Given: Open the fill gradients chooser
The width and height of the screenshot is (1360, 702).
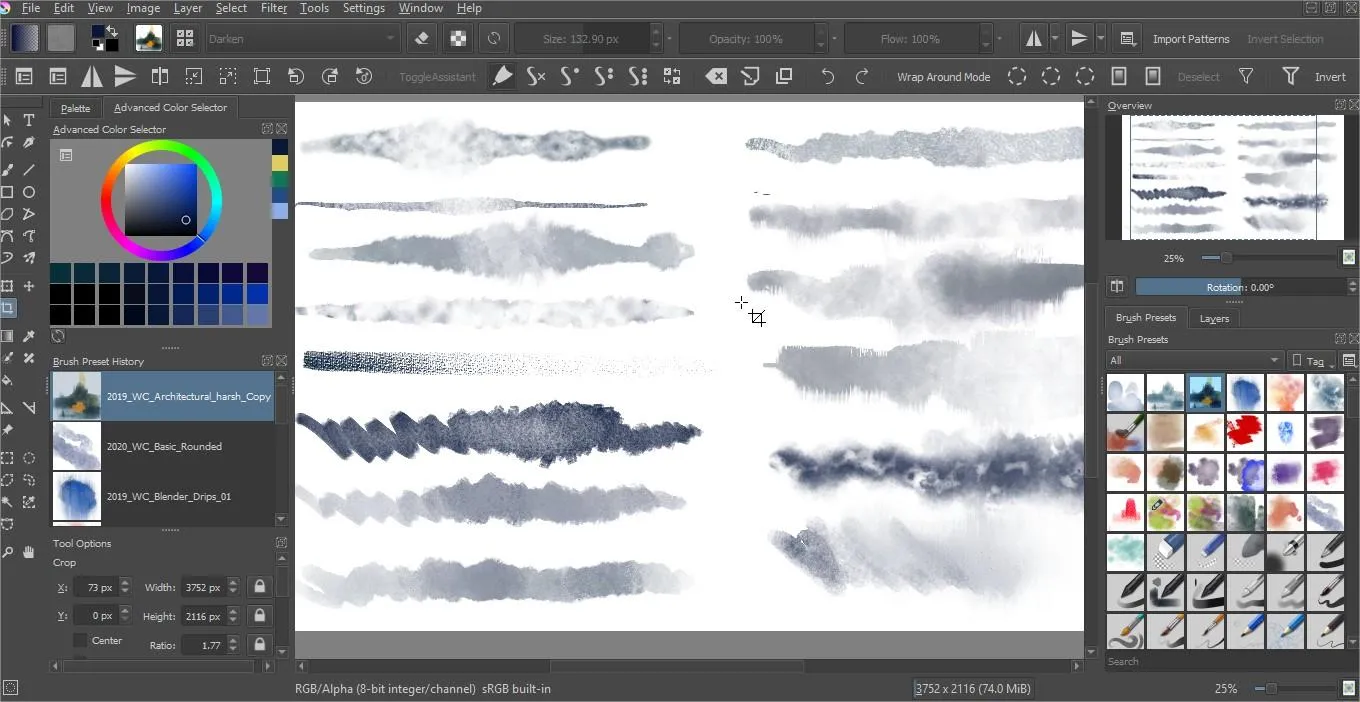Looking at the screenshot, I should 25,39.
